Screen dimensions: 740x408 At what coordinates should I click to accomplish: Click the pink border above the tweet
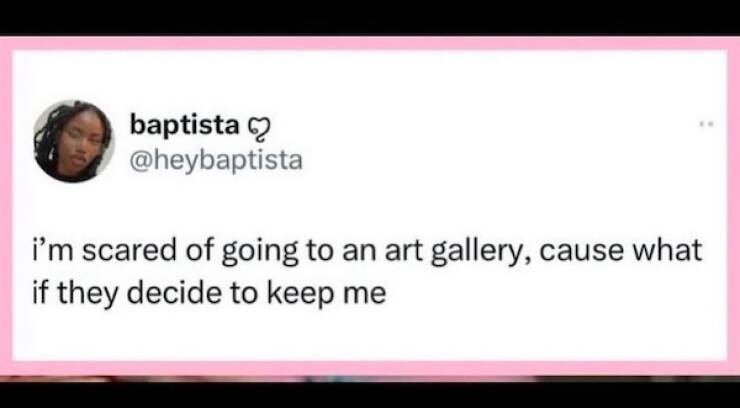(370, 44)
